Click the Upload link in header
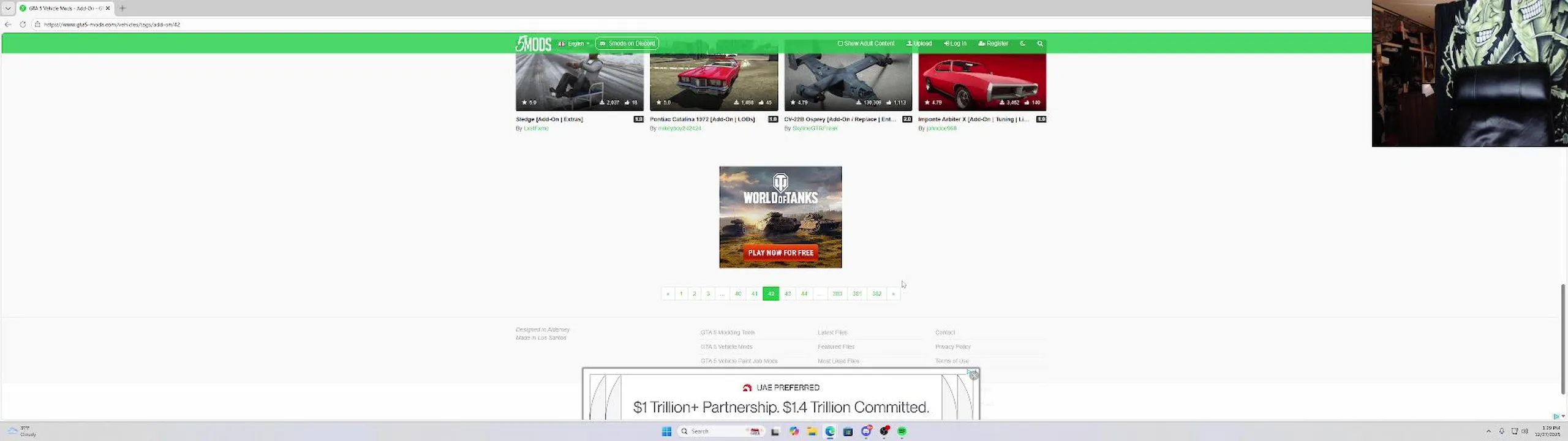 coord(919,43)
